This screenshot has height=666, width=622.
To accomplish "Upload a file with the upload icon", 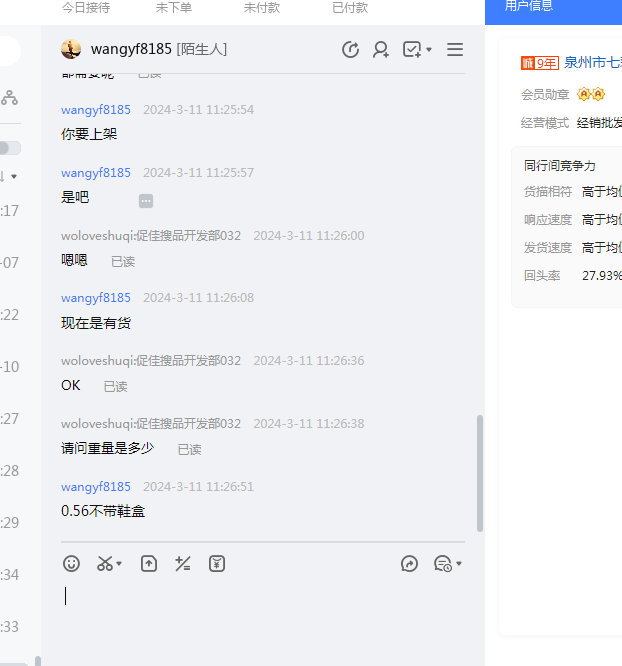I will click(x=149, y=564).
